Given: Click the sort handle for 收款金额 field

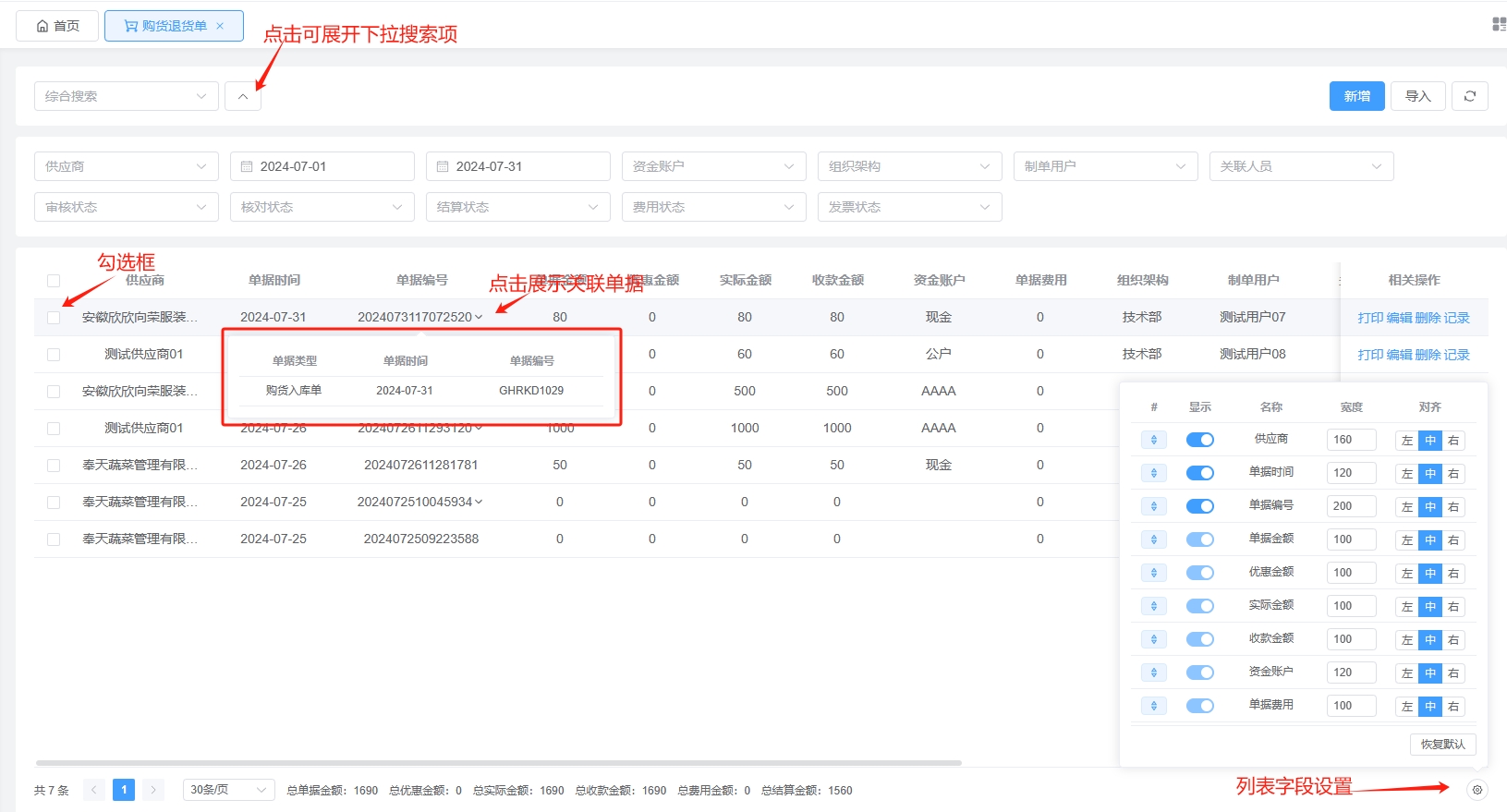Looking at the screenshot, I should (x=1154, y=639).
